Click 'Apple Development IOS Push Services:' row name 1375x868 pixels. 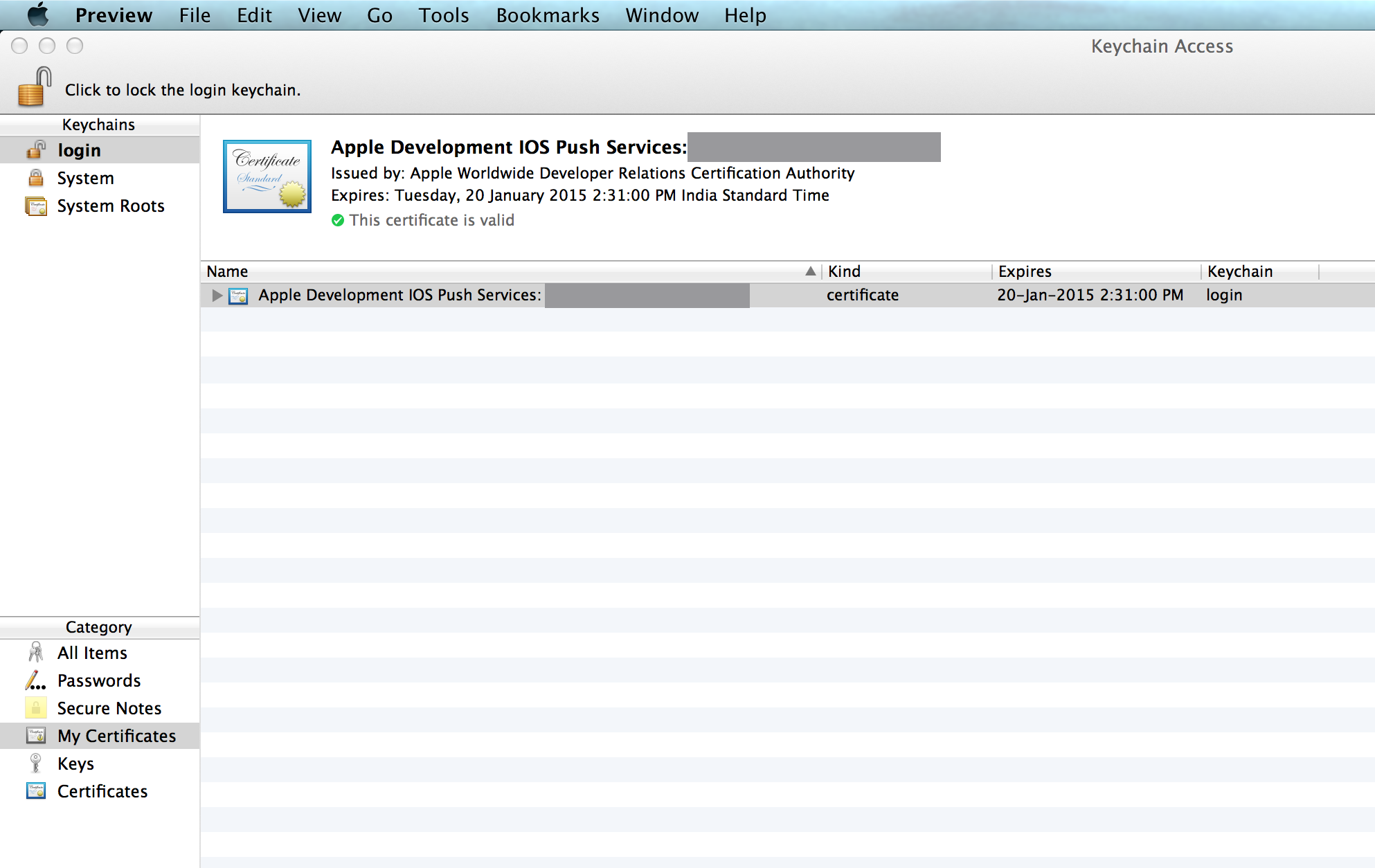[399, 295]
